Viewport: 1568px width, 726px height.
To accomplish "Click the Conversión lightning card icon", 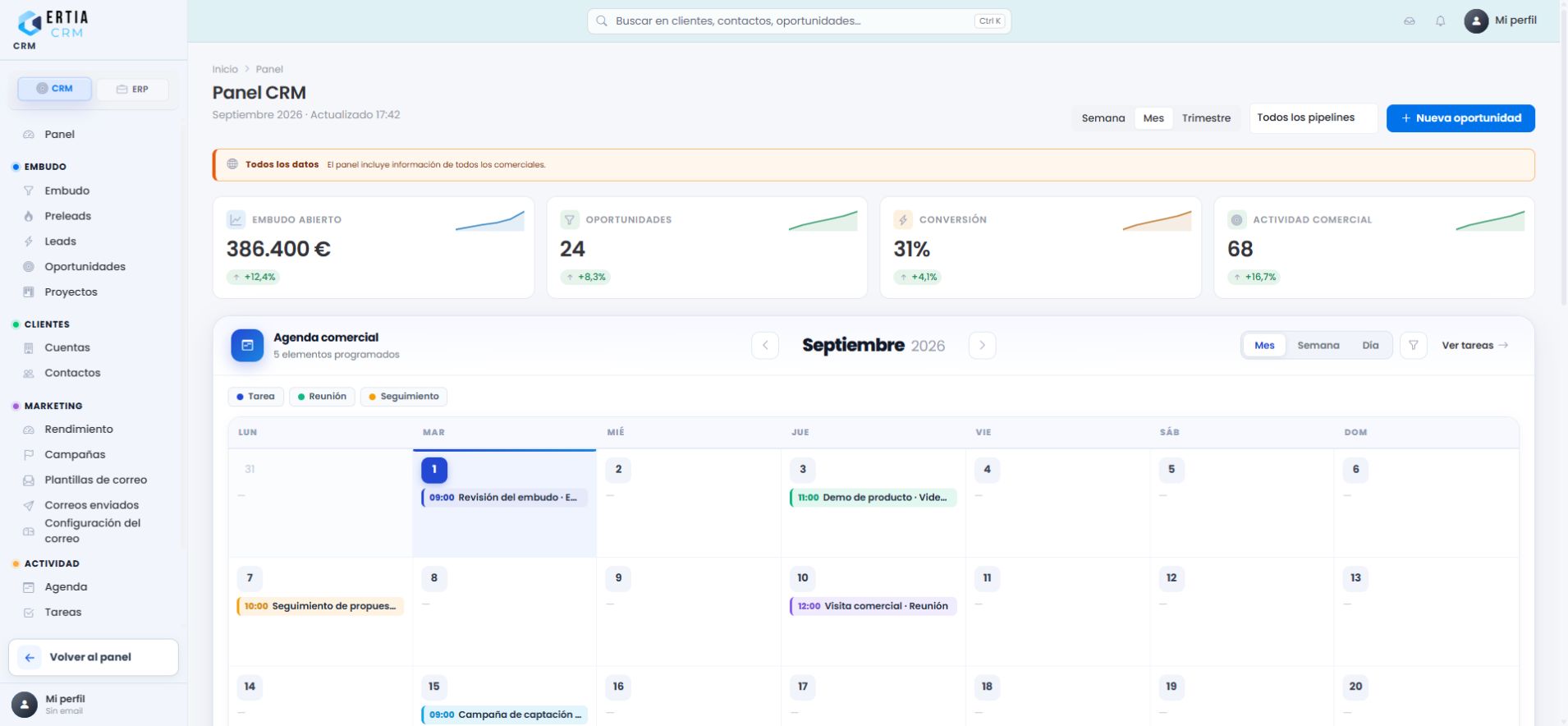I will [903, 220].
